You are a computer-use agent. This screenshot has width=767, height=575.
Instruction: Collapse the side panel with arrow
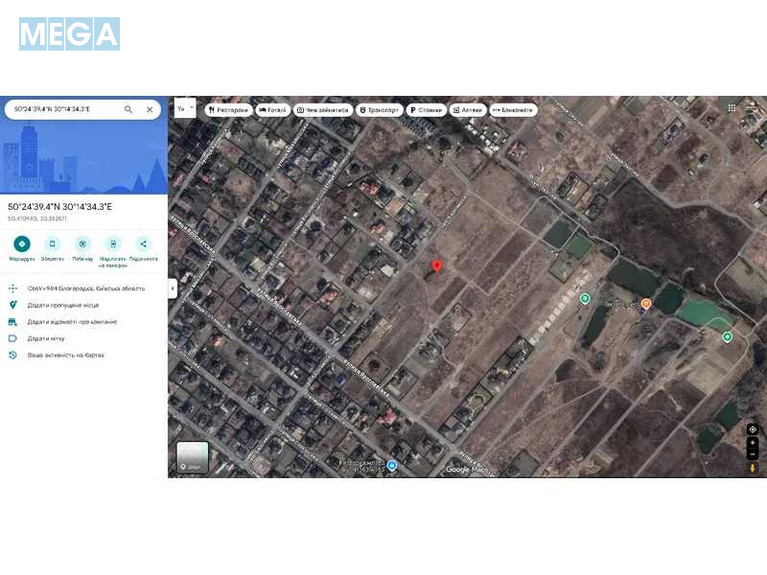tap(172, 288)
